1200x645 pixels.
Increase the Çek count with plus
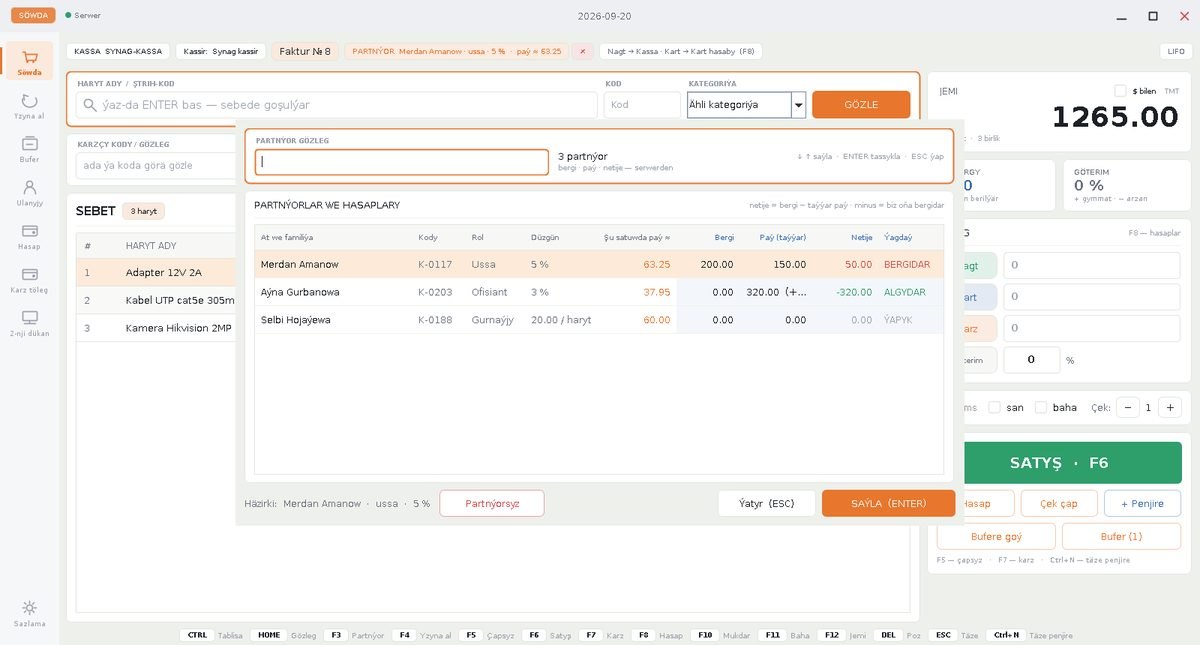(1170, 407)
